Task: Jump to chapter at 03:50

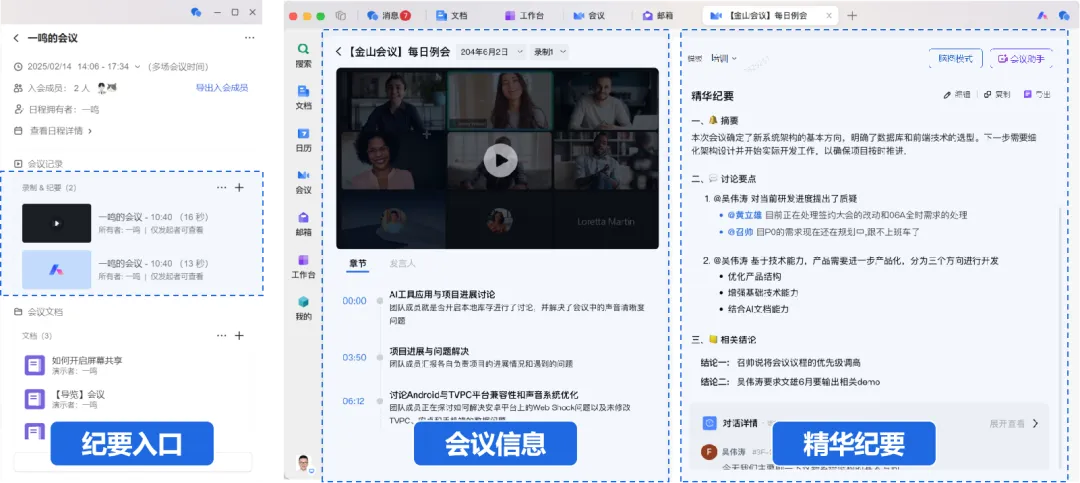Action: tap(354, 357)
